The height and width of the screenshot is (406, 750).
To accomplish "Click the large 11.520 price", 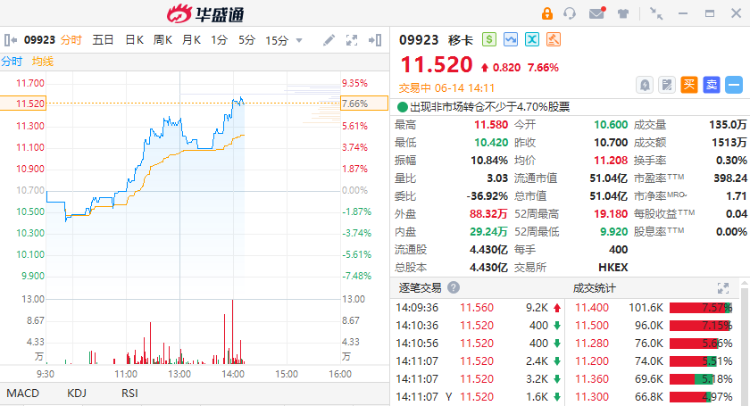I will [x=436, y=65].
